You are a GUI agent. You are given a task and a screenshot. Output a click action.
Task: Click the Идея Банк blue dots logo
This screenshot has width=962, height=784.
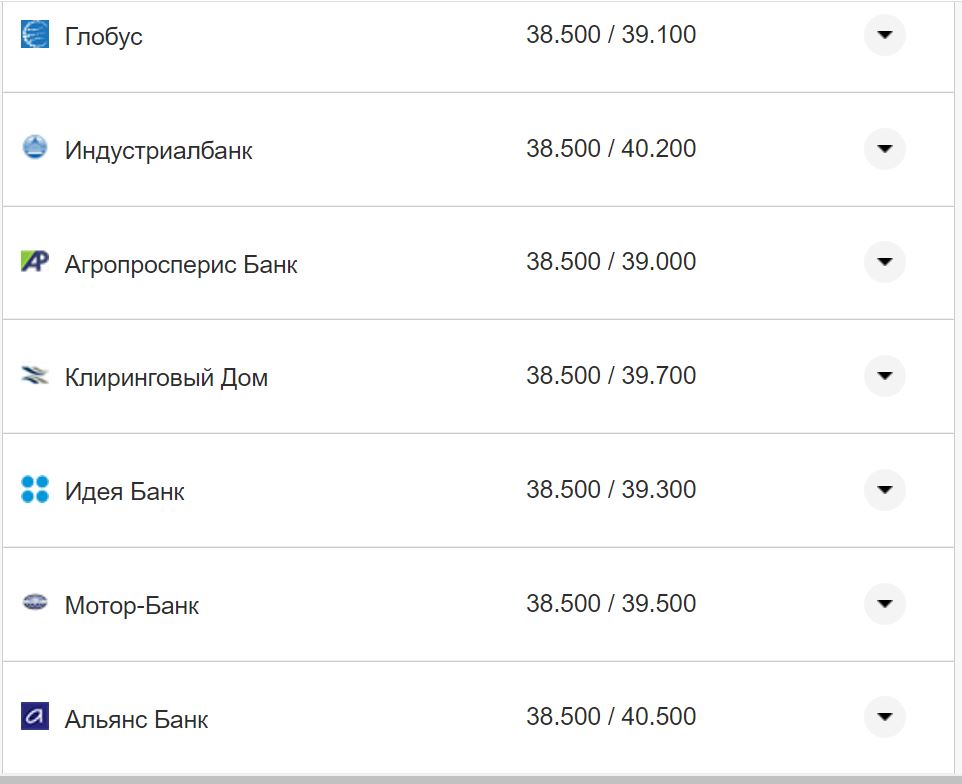click(x=34, y=490)
